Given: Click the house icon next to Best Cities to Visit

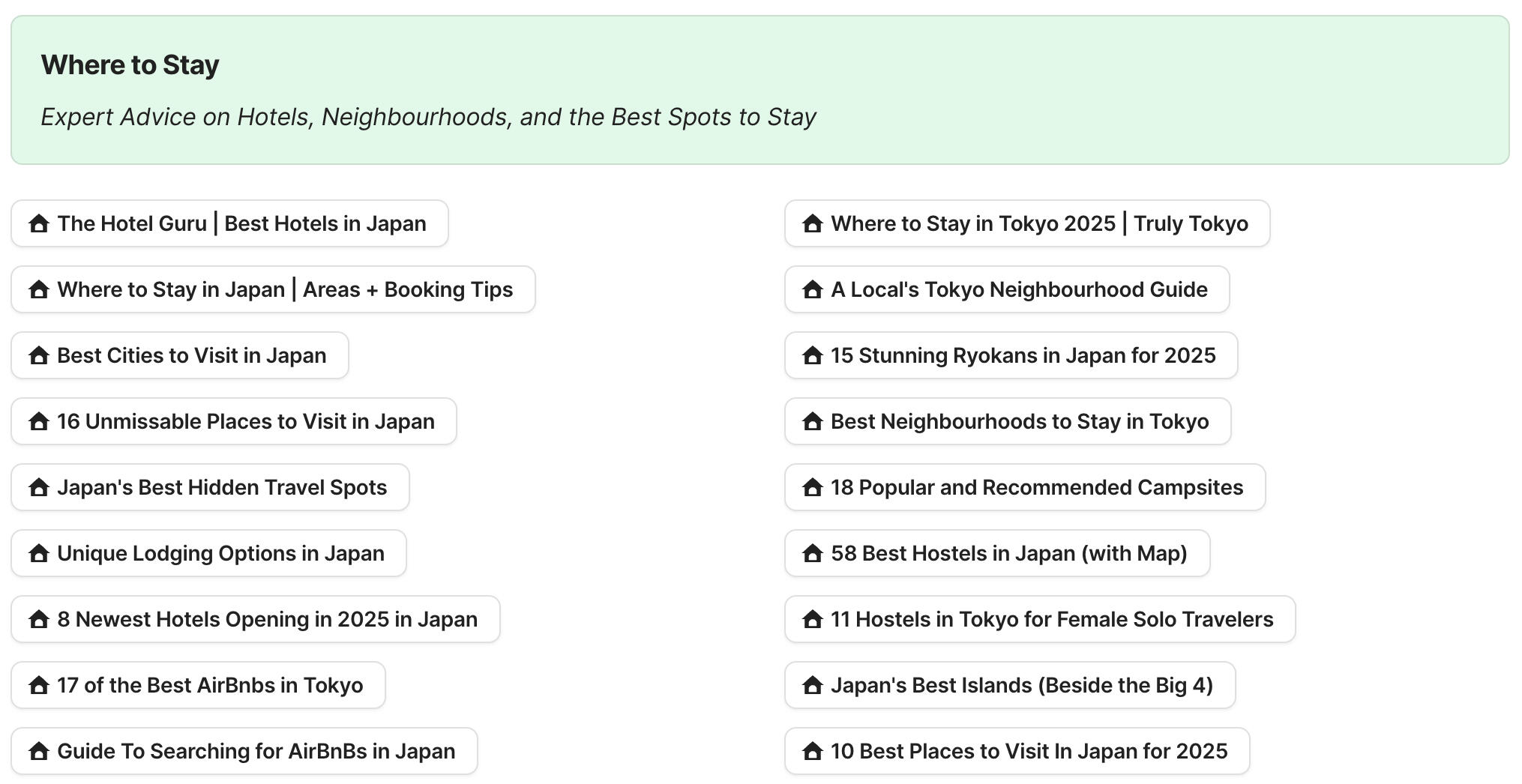Looking at the screenshot, I should (39, 355).
